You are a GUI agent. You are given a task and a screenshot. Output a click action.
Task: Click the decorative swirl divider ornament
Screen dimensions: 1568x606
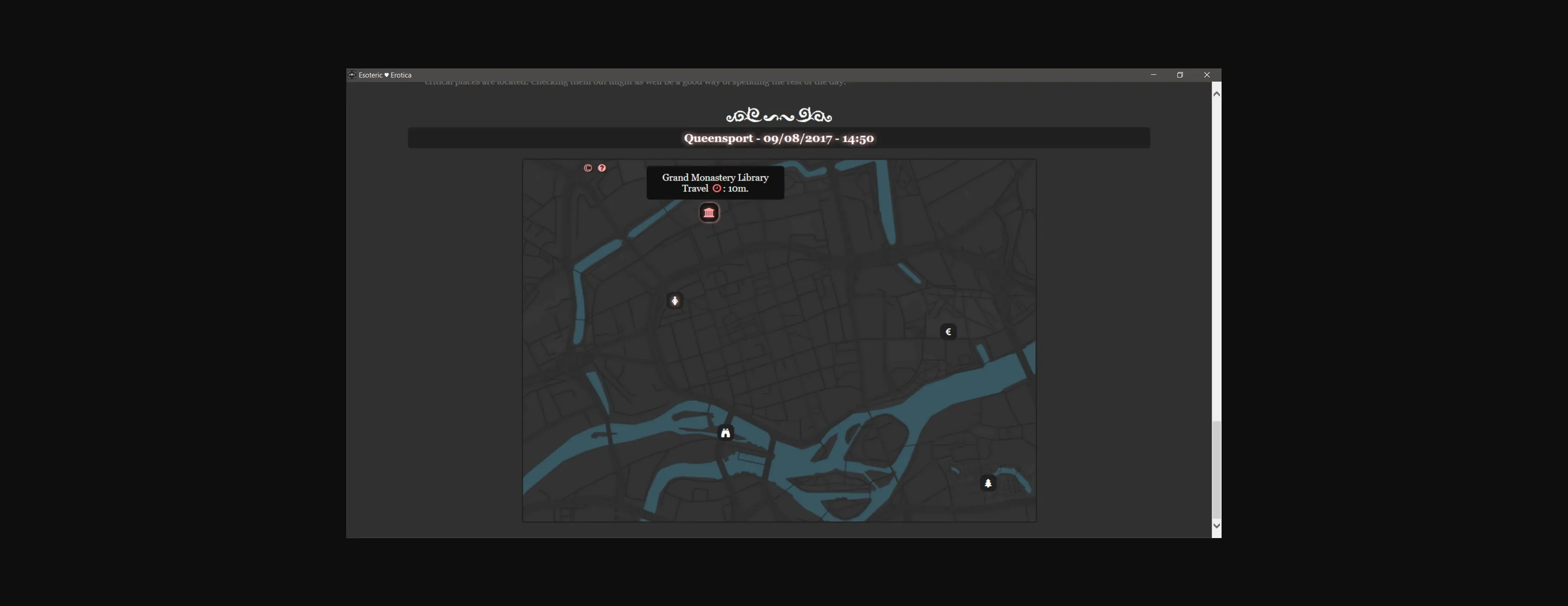point(779,115)
